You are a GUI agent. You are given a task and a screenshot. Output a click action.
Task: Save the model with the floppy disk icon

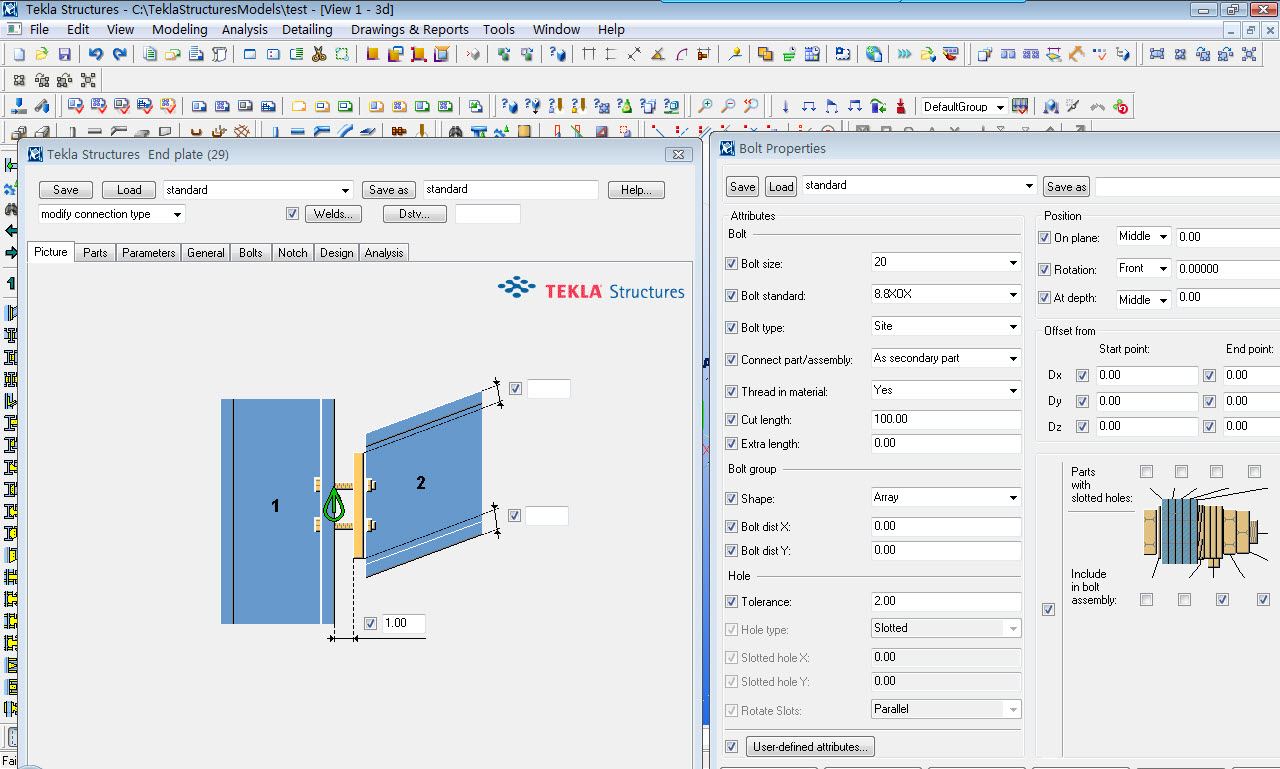click(65, 54)
